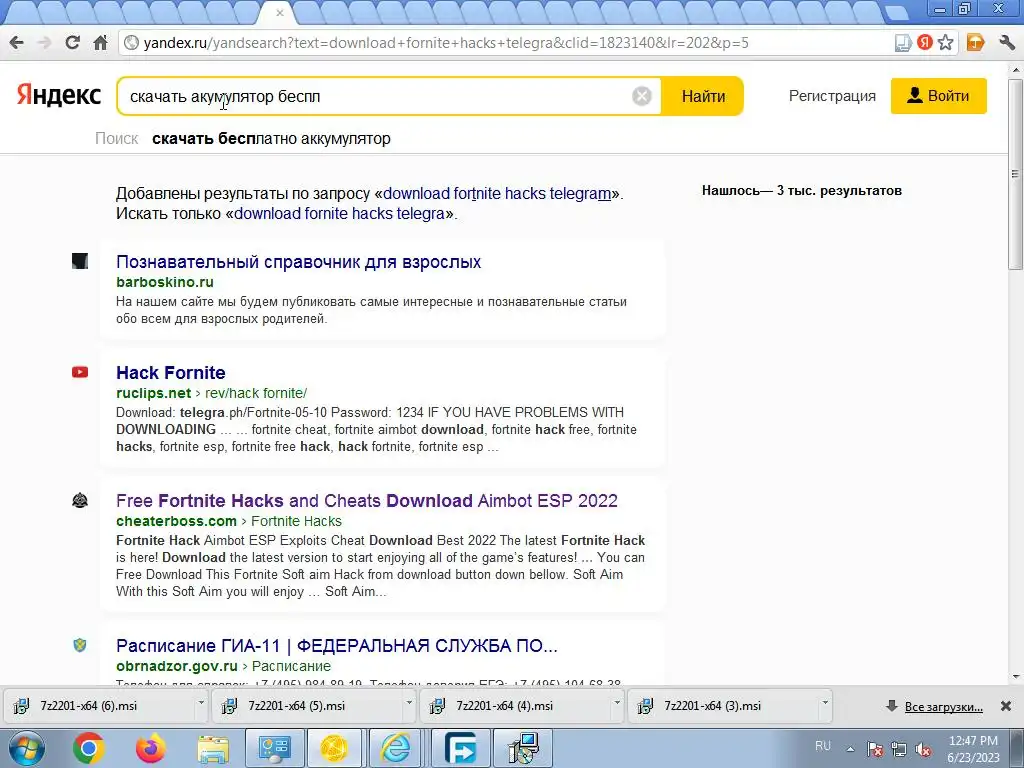Click the installer computer icon on the taskbar
The height and width of the screenshot is (768, 1024).
(522, 748)
